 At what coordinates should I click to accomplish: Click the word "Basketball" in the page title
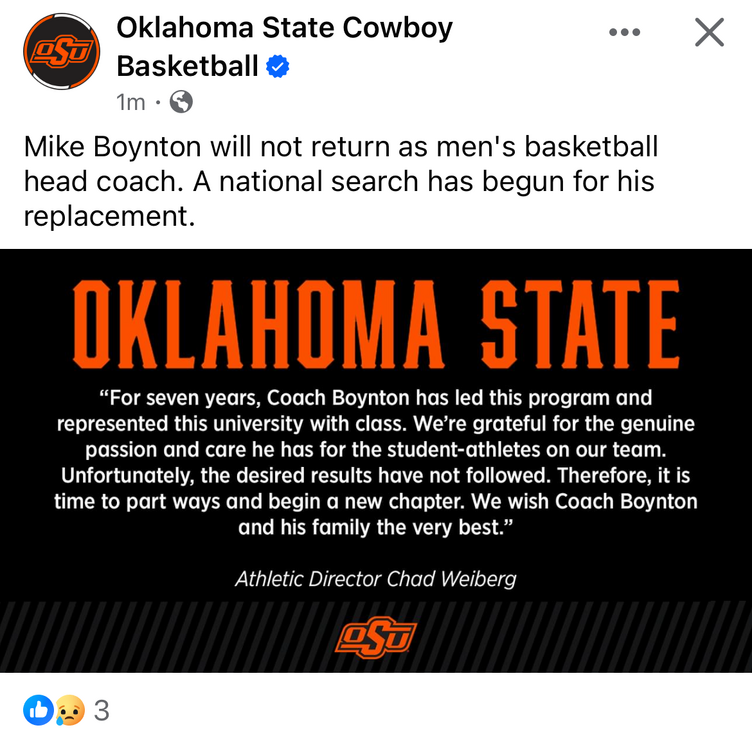188,67
